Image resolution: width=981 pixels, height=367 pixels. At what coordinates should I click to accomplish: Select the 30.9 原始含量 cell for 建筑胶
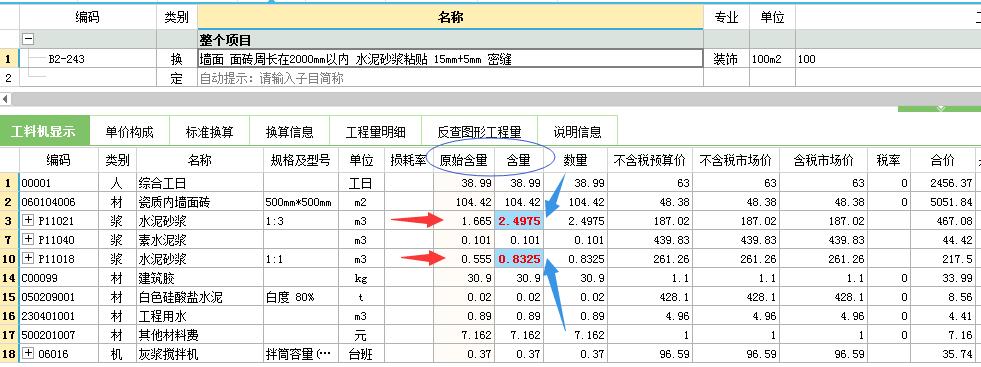tap(464, 278)
